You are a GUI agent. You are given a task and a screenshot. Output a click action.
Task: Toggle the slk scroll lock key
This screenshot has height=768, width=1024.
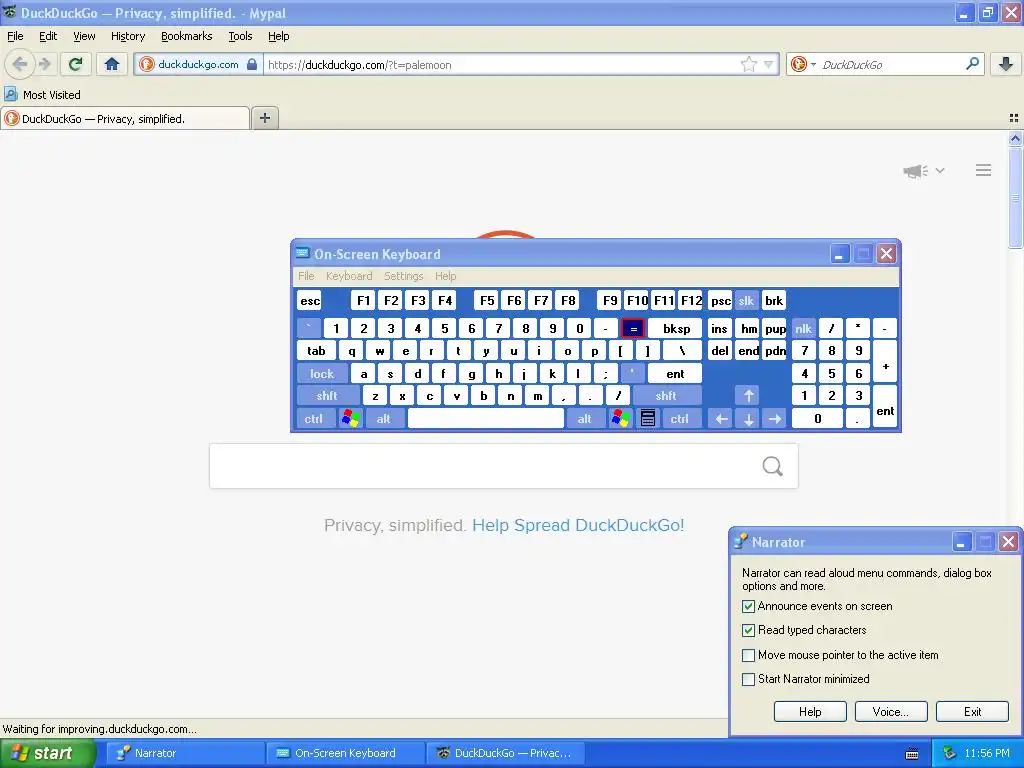click(746, 300)
